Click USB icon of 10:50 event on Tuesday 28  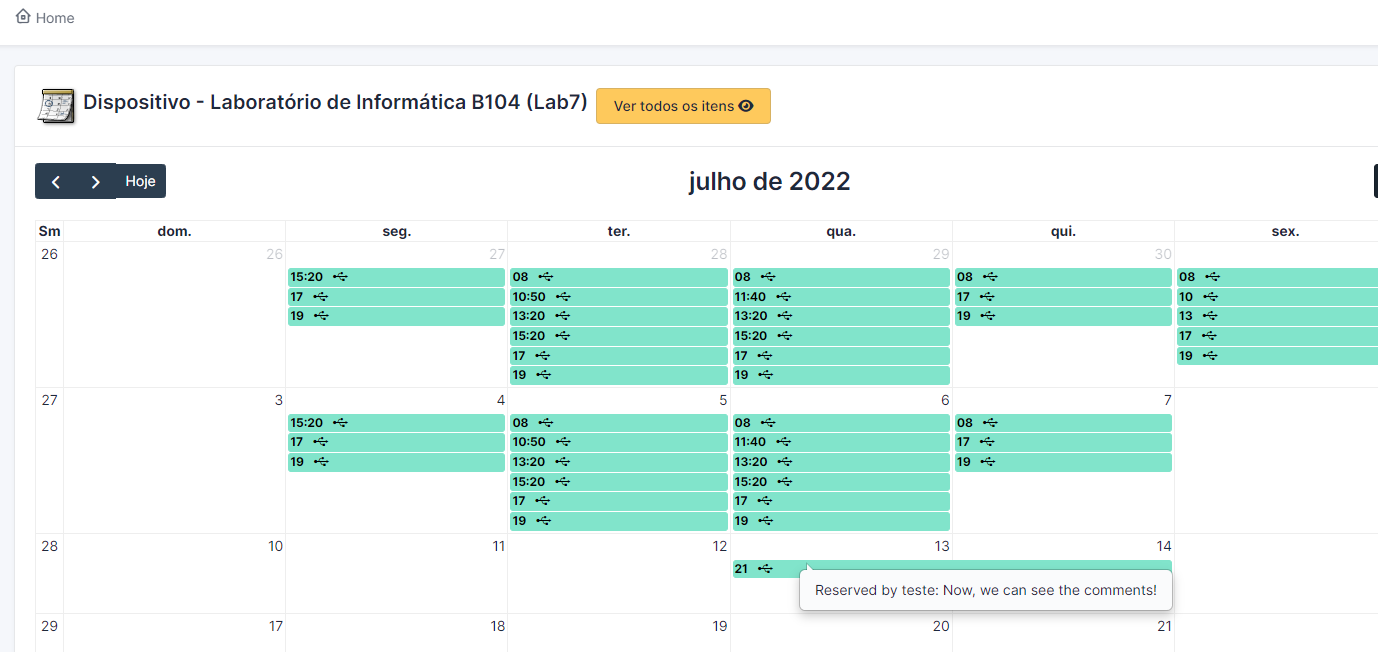(x=563, y=297)
